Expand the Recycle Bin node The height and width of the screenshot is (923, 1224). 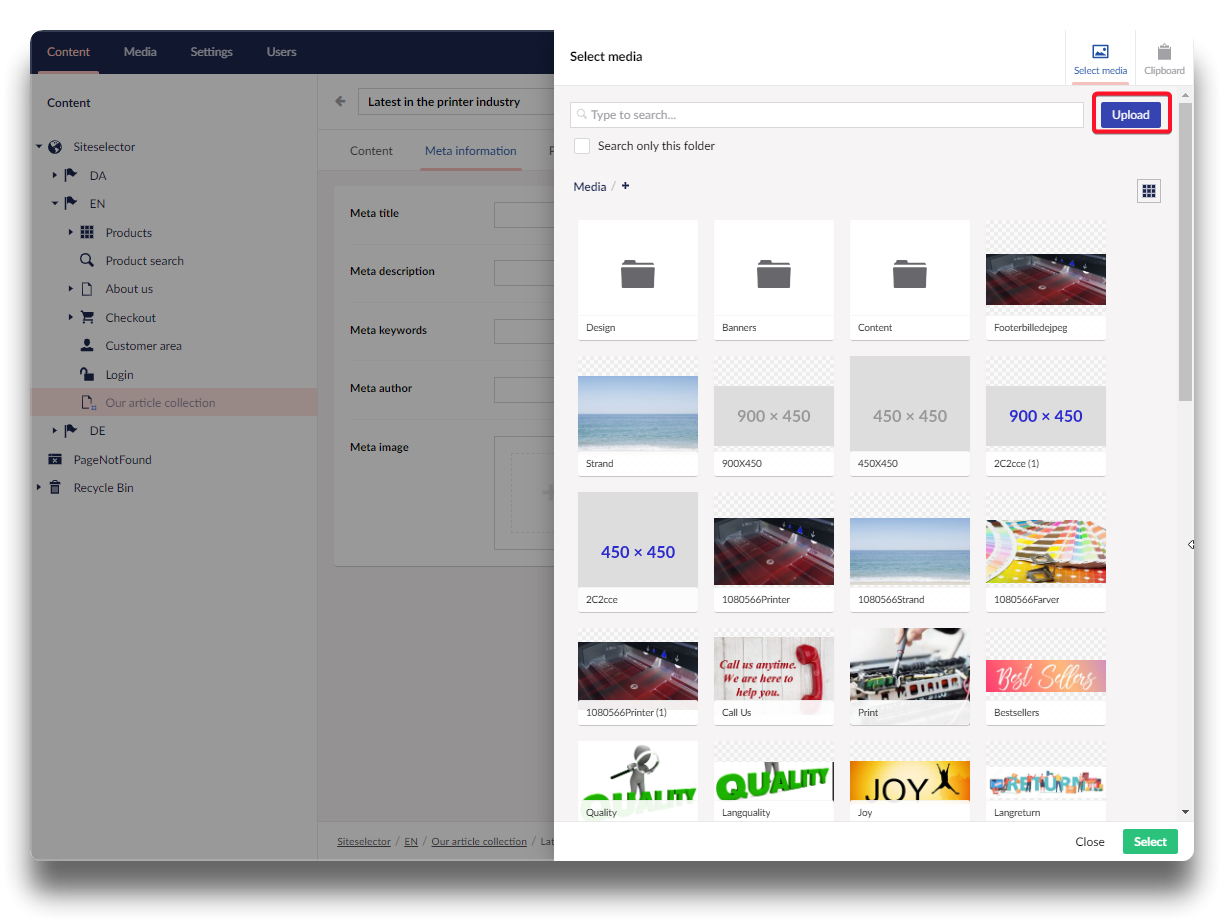coord(39,488)
